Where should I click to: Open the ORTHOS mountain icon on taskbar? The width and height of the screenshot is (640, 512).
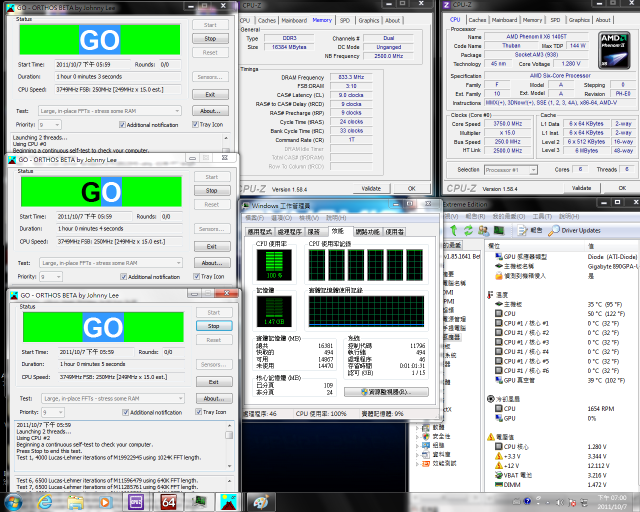click(228, 502)
